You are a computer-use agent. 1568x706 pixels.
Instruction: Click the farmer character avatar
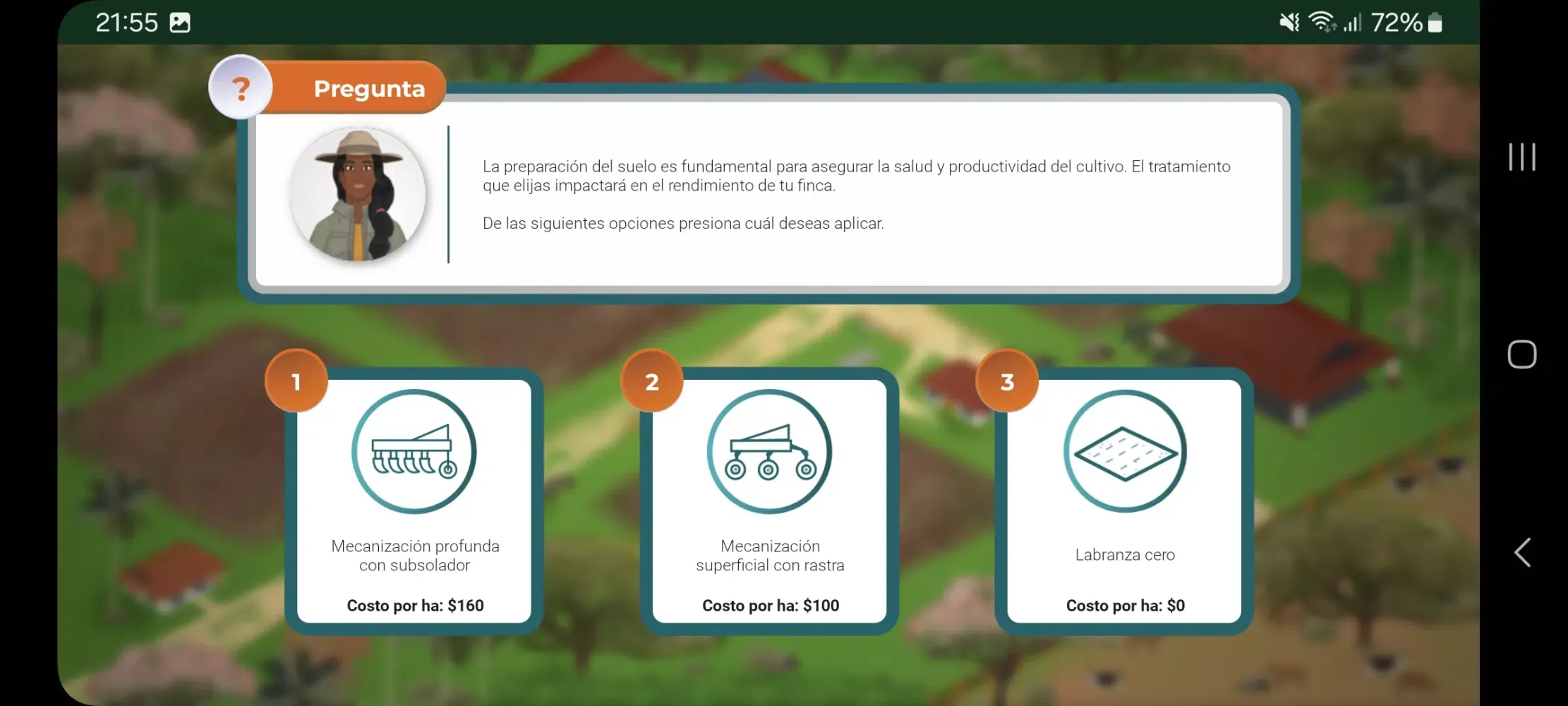tap(358, 194)
